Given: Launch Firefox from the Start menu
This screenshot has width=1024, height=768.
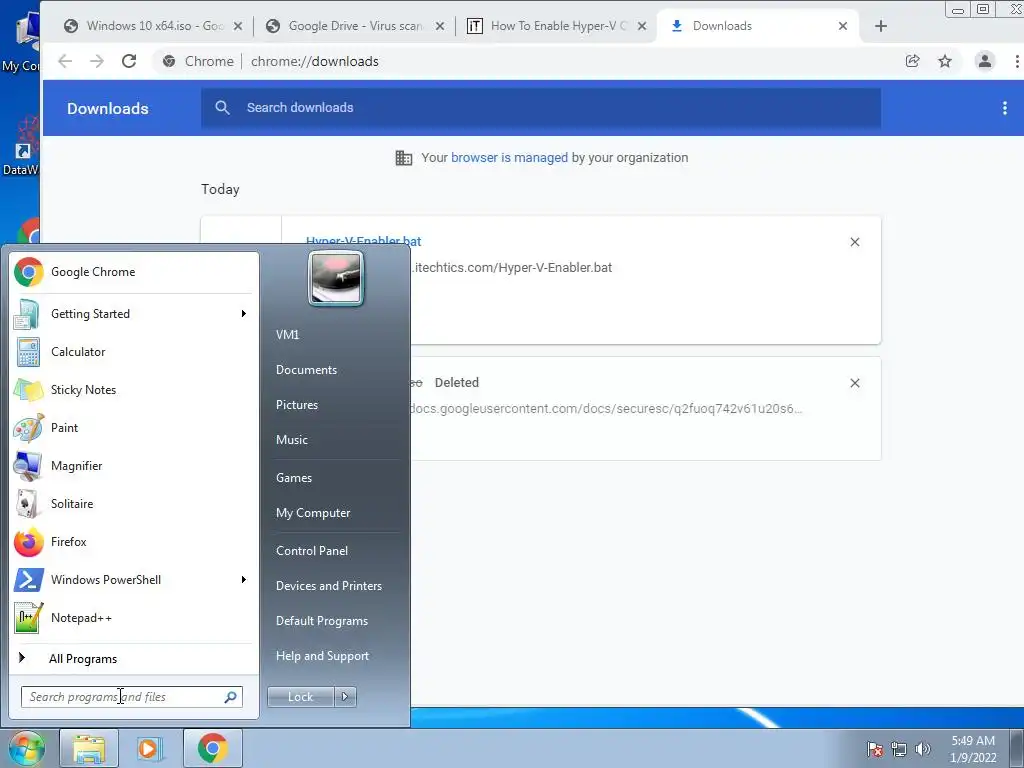Looking at the screenshot, I should pyautogui.click(x=133, y=541).
